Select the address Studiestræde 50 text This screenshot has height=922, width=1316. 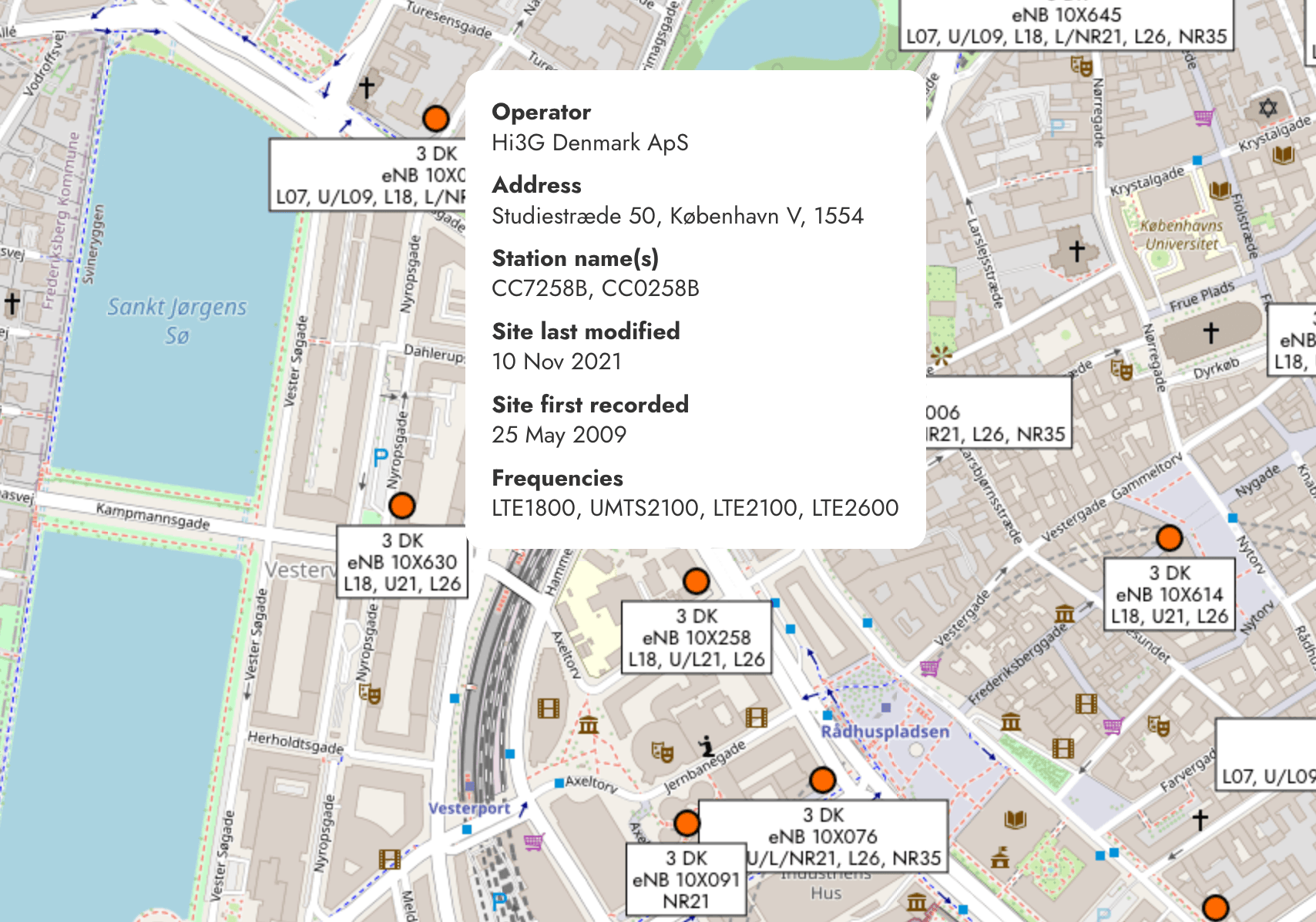[678, 216]
